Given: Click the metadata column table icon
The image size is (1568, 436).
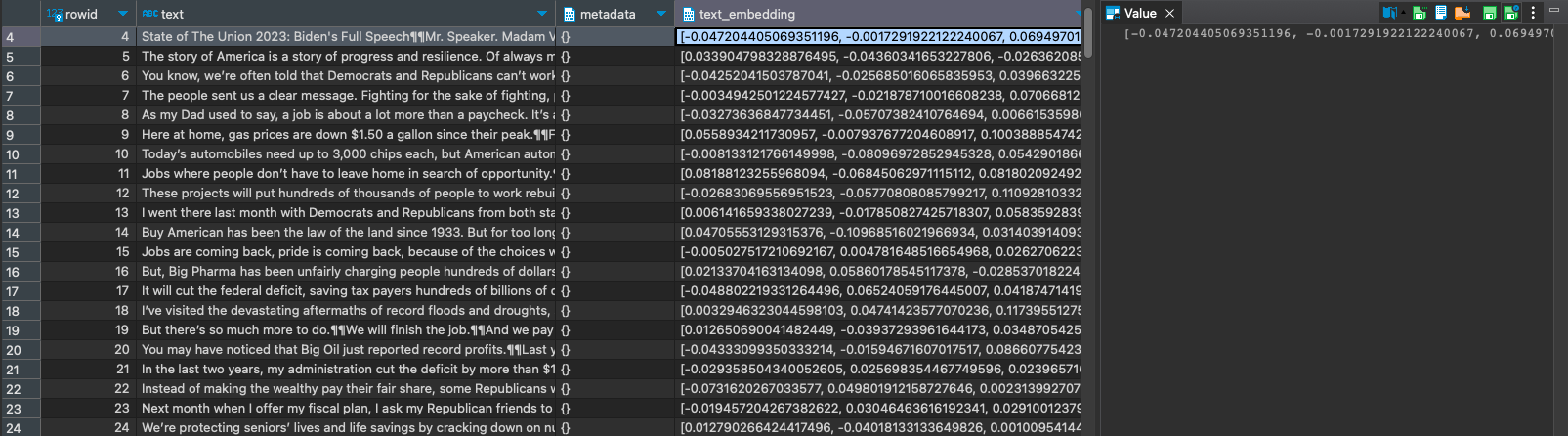Looking at the screenshot, I should click(x=569, y=14).
